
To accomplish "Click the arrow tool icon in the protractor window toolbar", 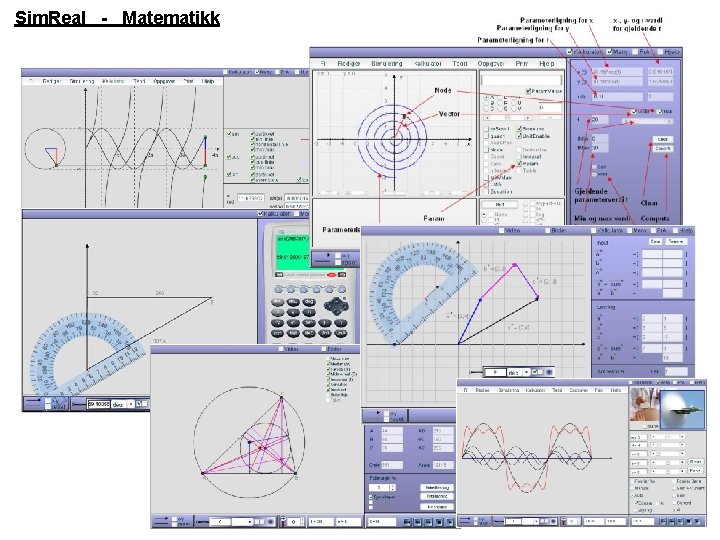I will tap(34, 401).
